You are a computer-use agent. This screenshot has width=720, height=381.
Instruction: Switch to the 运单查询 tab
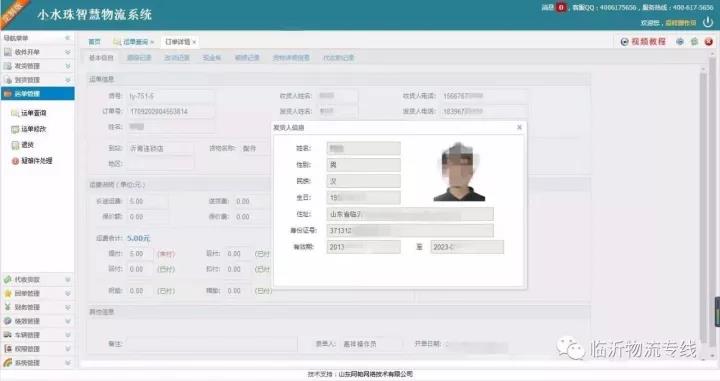click(x=133, y=42)
